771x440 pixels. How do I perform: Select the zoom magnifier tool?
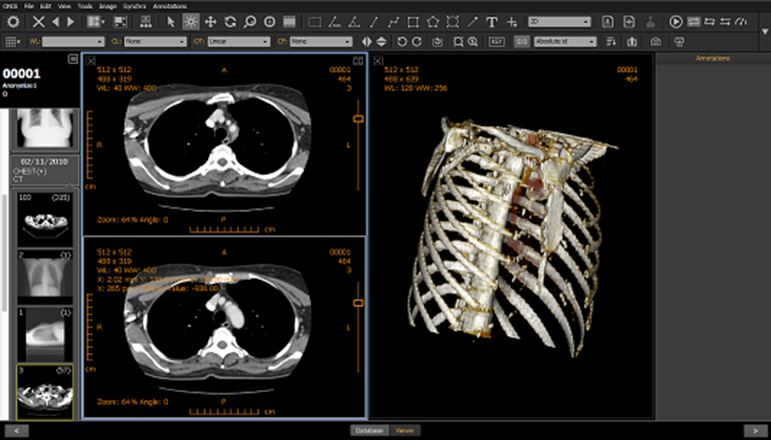click(x=250, y=22)
